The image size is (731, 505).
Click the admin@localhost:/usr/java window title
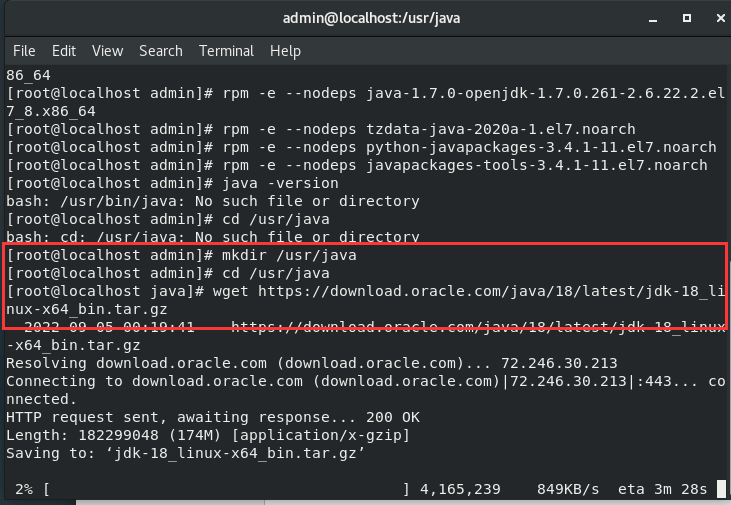(x=365, y=18)
